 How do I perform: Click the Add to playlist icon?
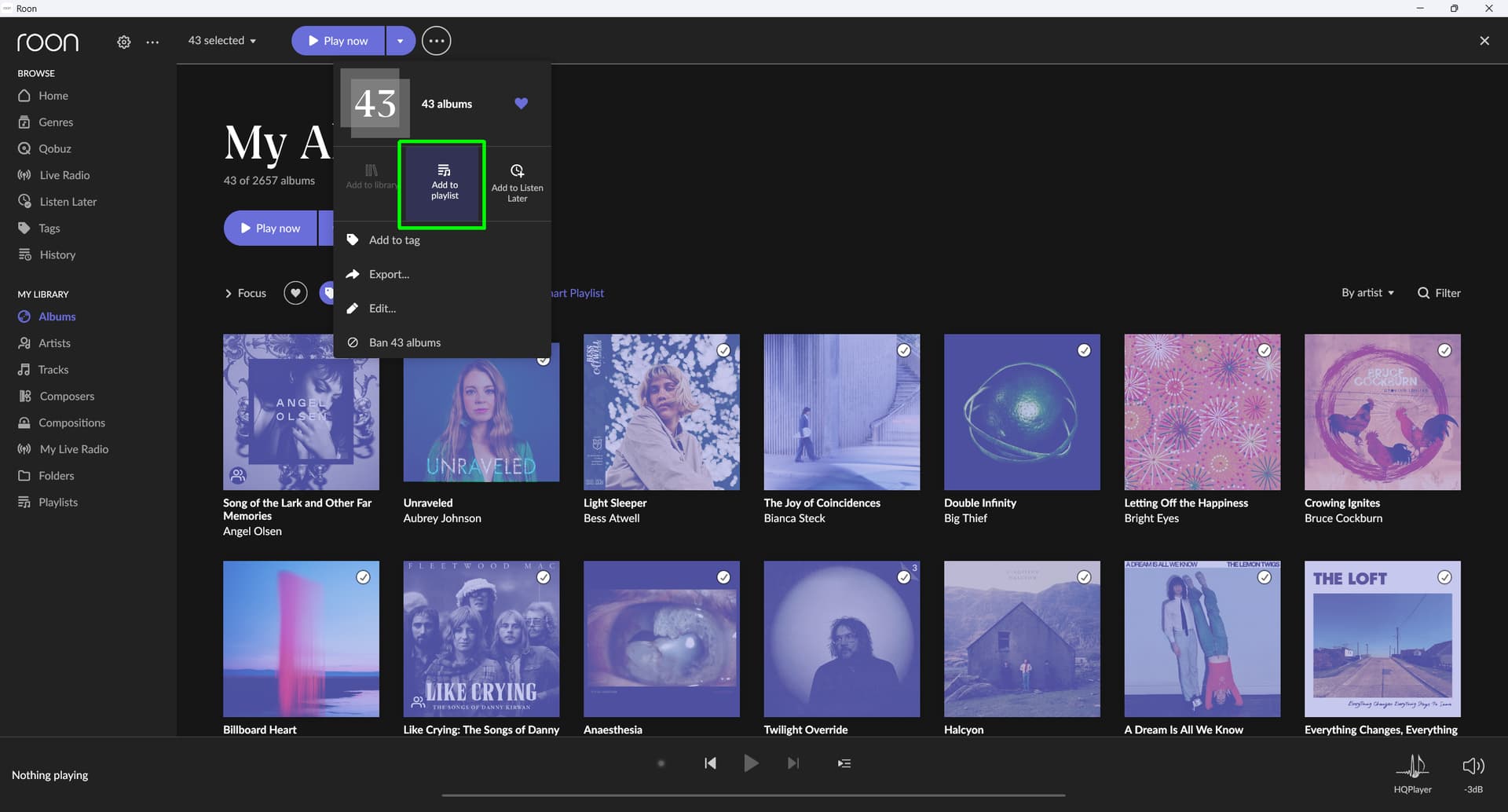coord(444,171)
